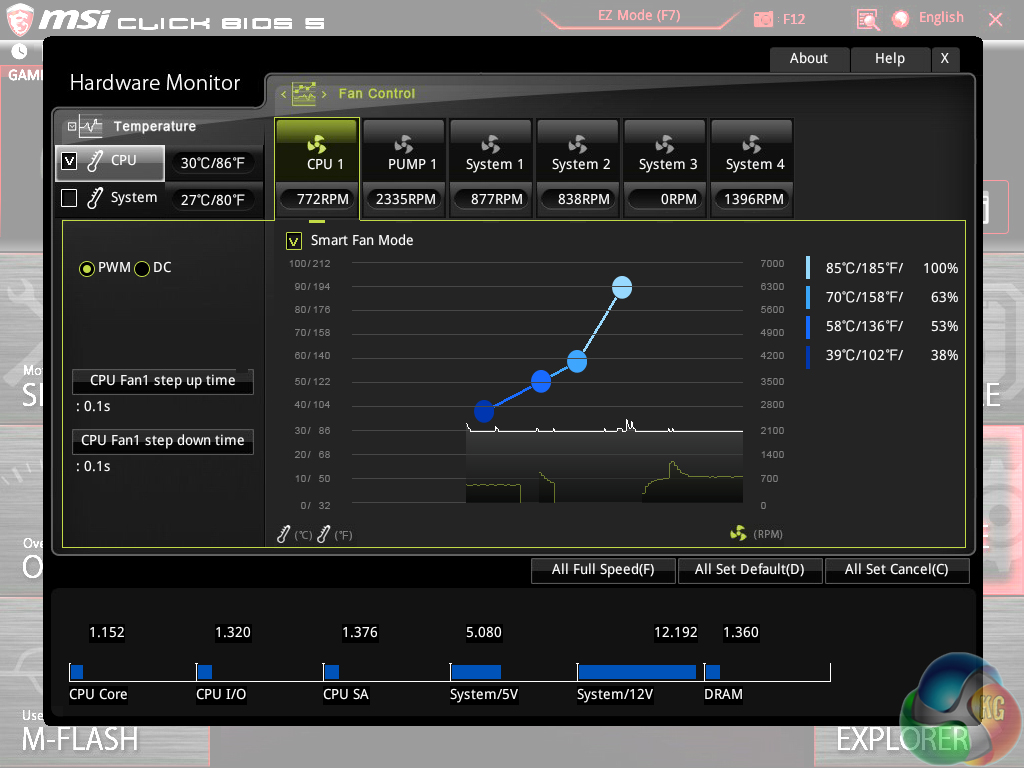Click the 1.152 CPU Core voltage value
Viewport: 1024px width, 768px height.
click(107, 633)
